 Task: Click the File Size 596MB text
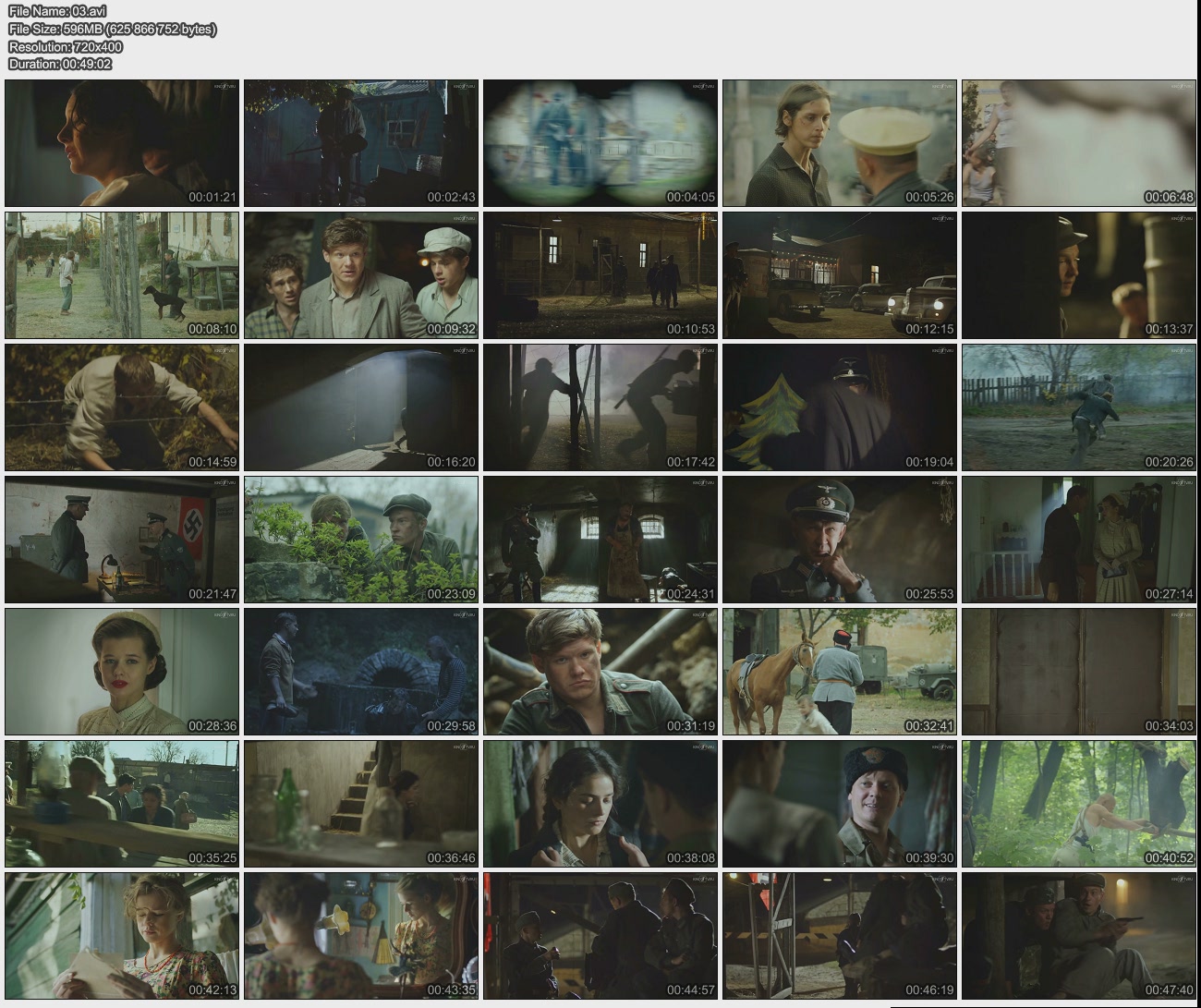[112, 30]
